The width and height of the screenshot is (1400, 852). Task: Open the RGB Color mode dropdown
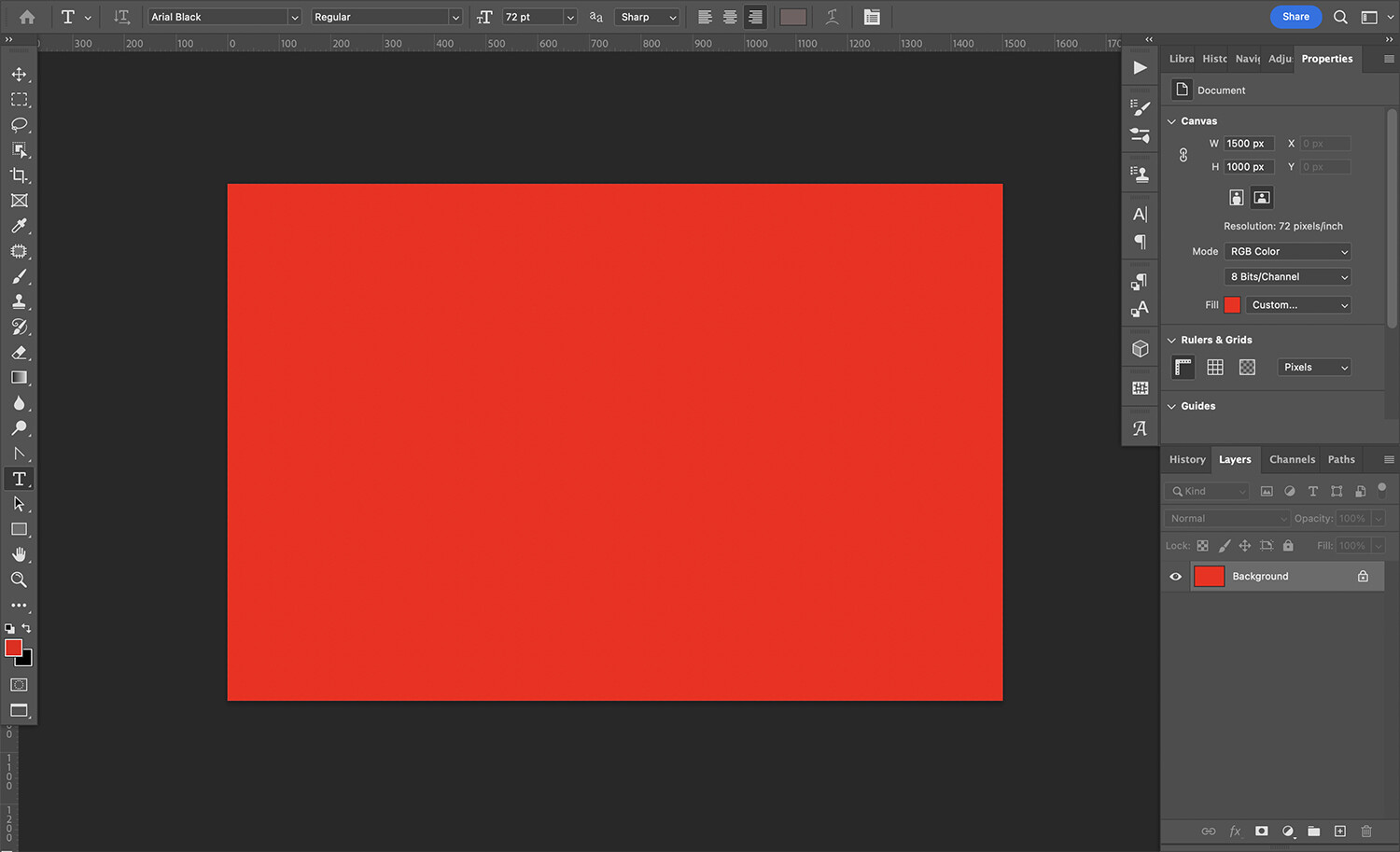click(1288, 252)
